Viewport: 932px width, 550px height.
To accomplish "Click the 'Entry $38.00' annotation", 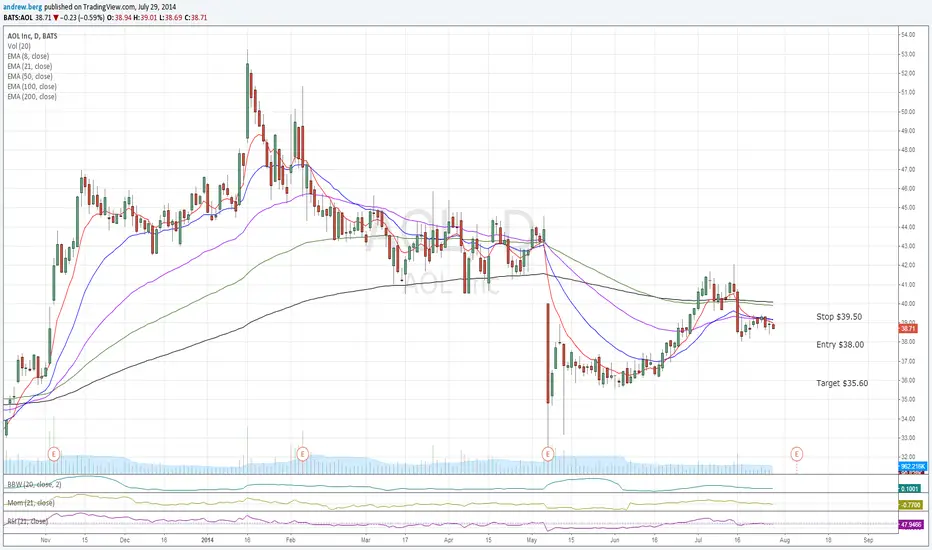I will tap(840, 345).
